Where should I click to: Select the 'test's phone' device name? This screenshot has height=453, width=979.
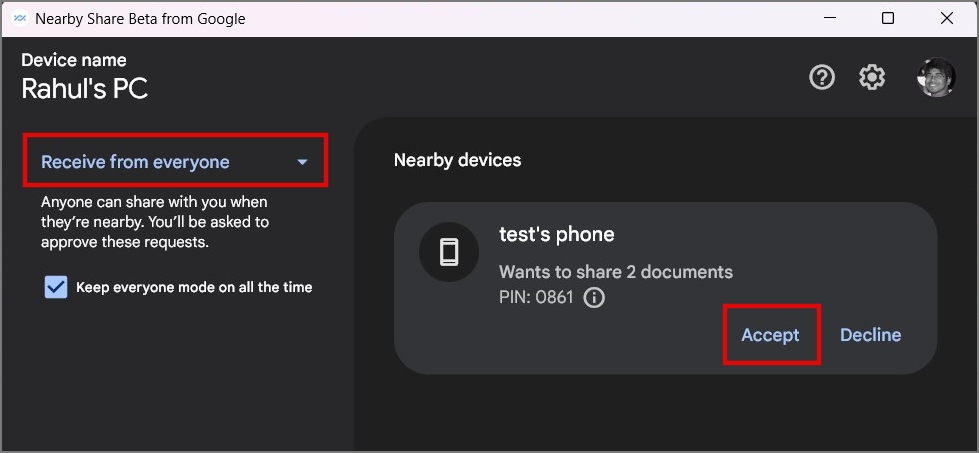coord(557,235)
